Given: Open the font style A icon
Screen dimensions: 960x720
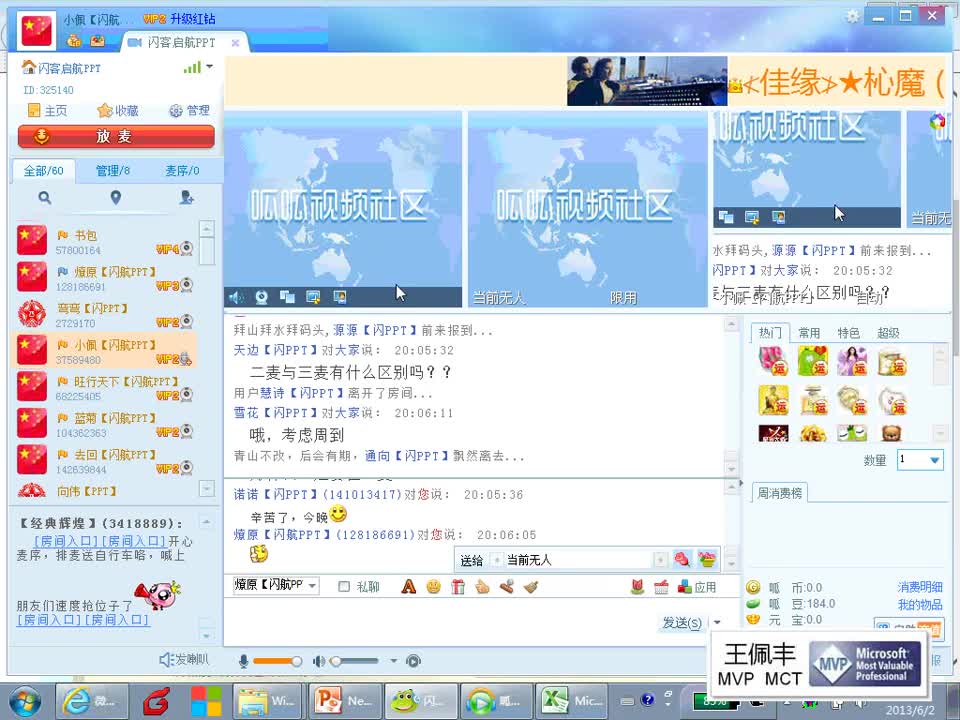Looking at the screenshot, I should click(408, 587).
